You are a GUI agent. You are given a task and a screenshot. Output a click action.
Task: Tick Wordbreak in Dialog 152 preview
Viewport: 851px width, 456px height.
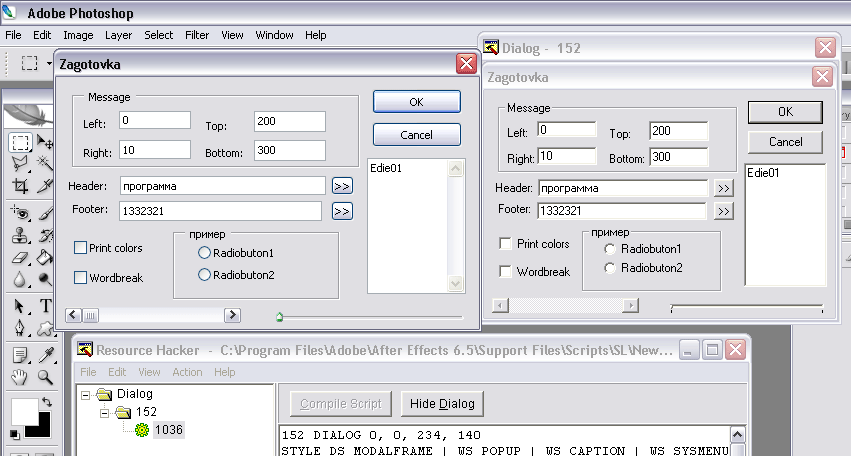click(x=505, y=271)
